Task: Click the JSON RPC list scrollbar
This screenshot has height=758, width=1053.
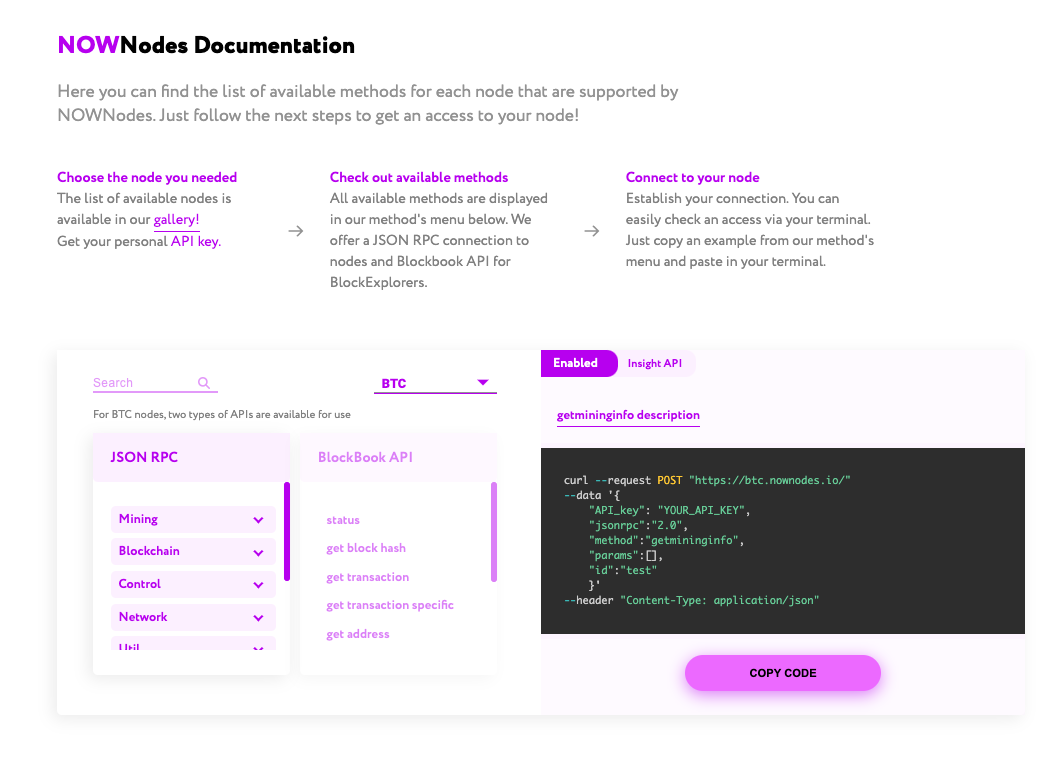Action: pos(287,531)
